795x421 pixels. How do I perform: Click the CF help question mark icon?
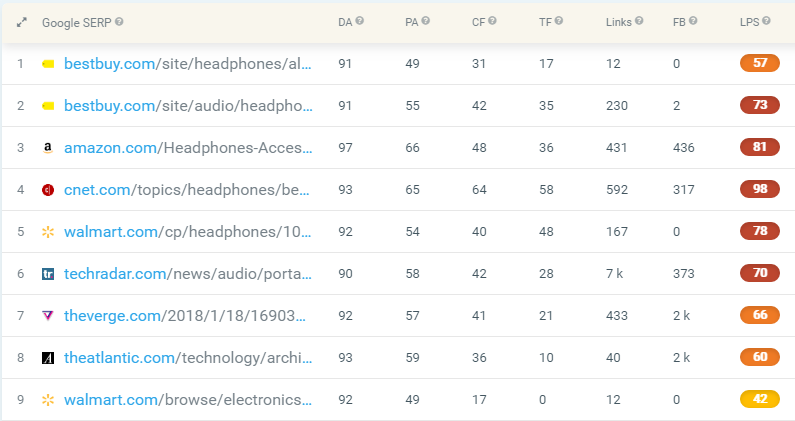492,21
